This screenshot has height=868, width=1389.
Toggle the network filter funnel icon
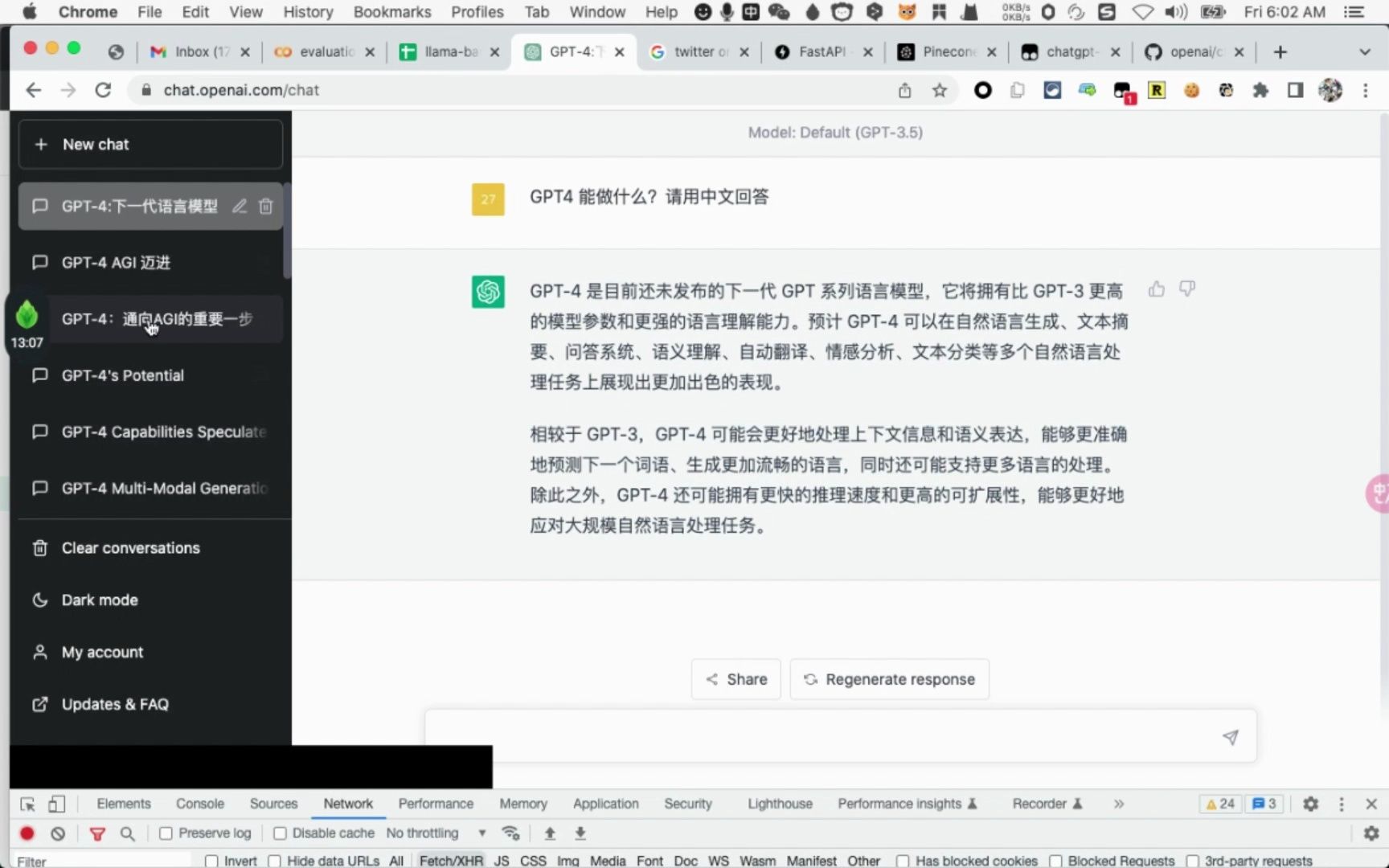[x=97, y=833]
